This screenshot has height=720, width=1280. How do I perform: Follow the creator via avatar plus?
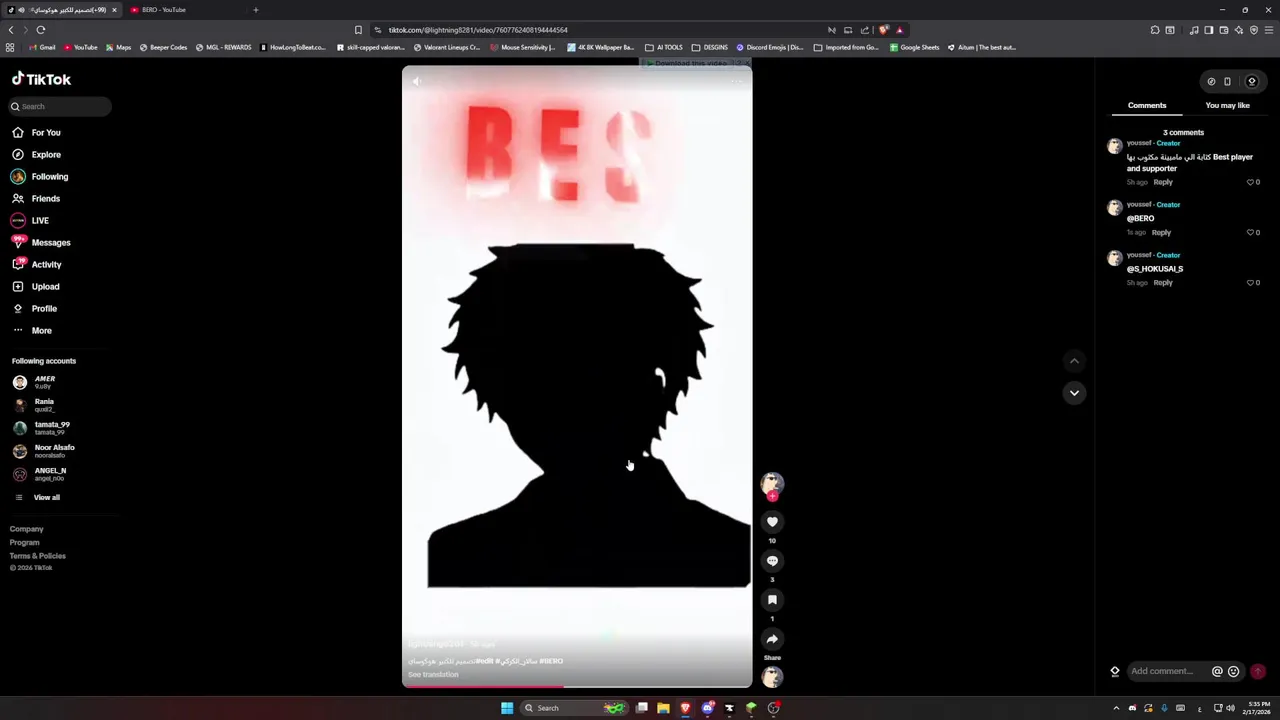[x=772, y=496]
